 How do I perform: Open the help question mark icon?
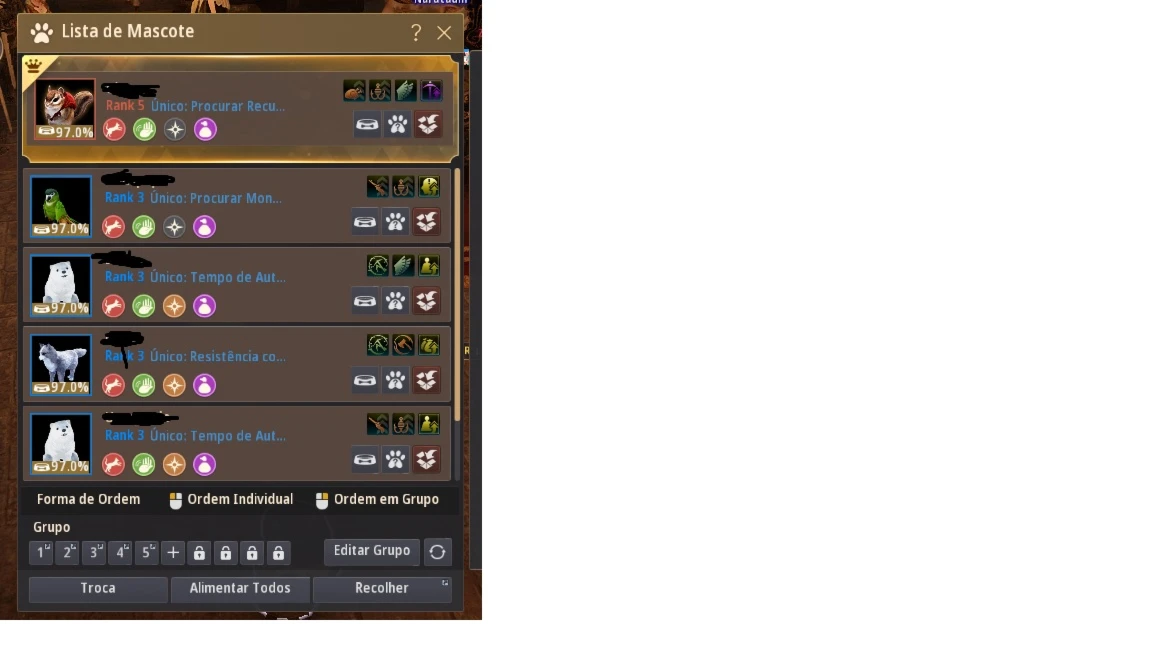pos(416,32)
